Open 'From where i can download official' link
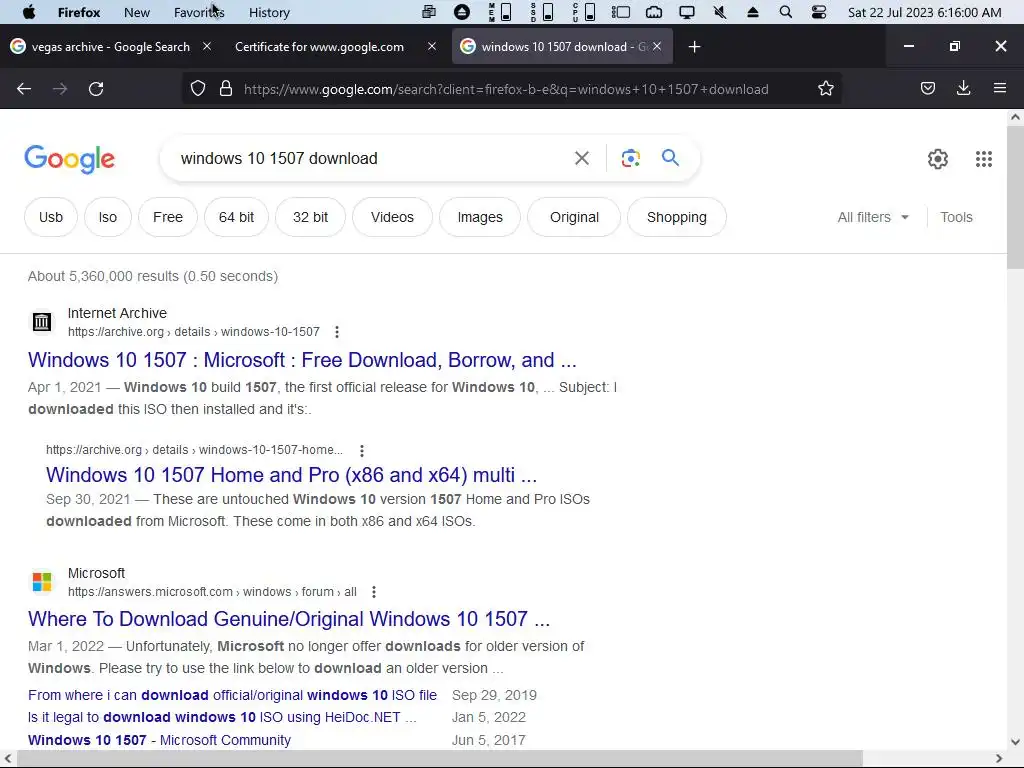 232,695
